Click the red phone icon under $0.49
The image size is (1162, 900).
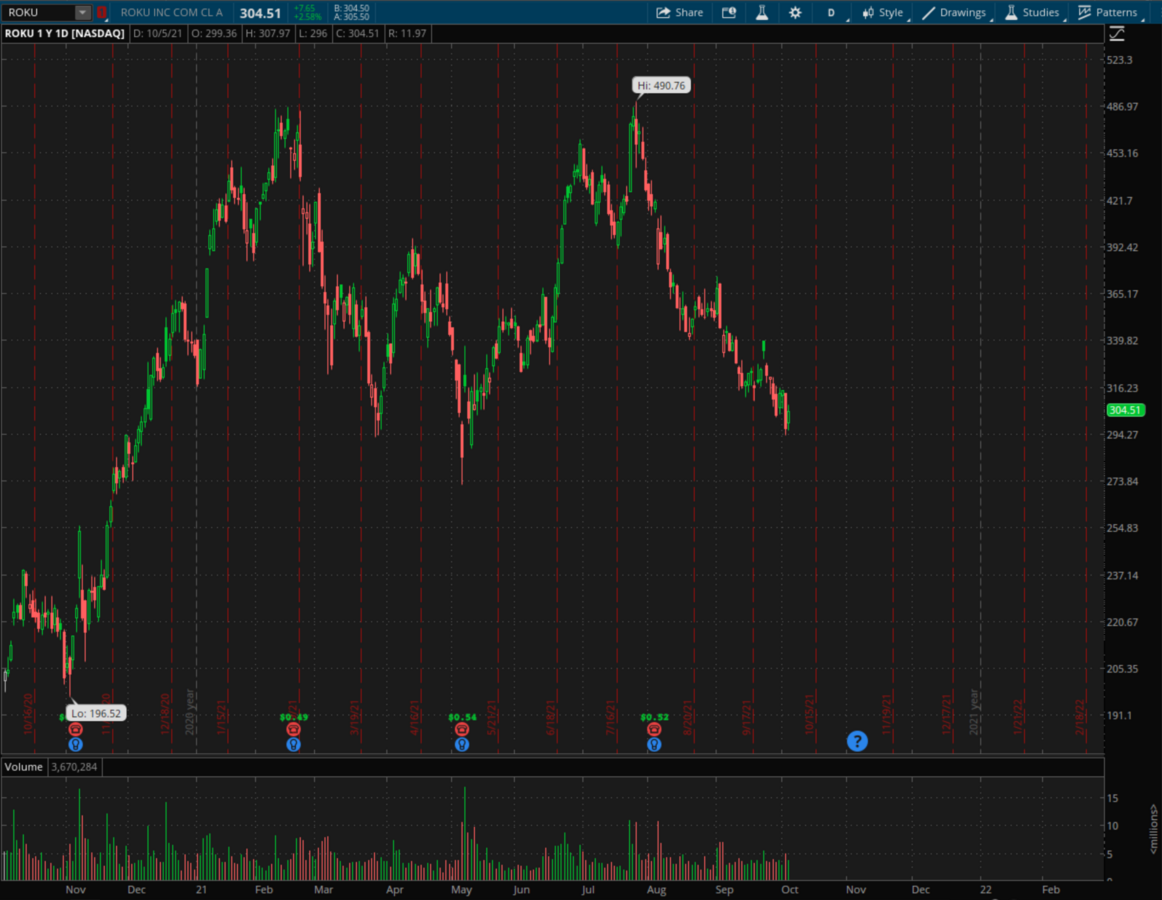click(293, 729)
